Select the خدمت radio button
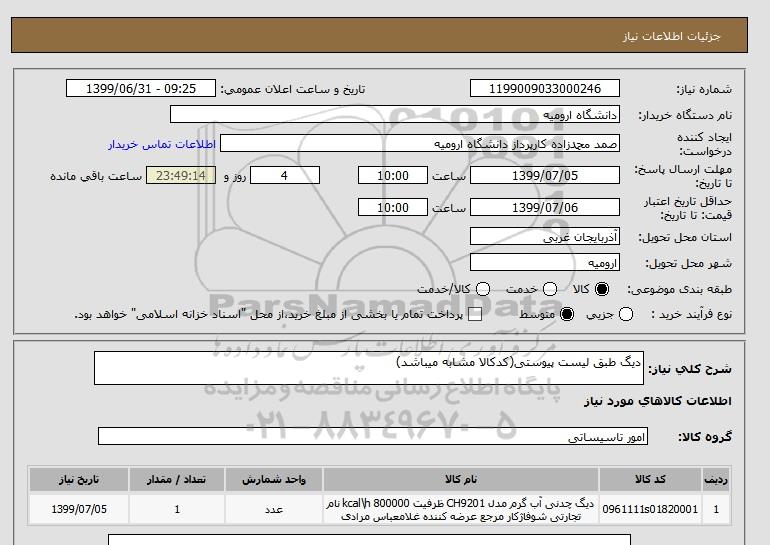The image size is (770, 545). click(550, 289)
